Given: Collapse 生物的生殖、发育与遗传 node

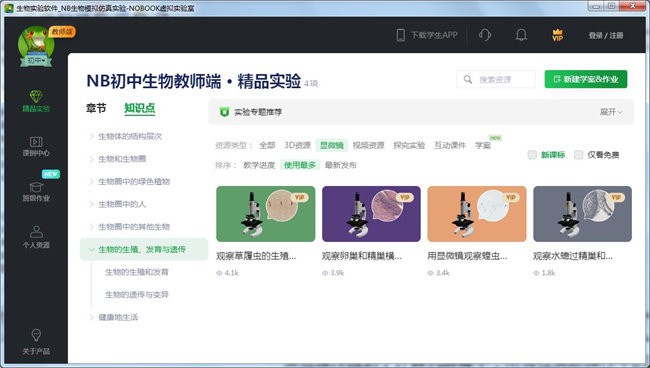Looking at the screenshot, I should pos(91,249).
